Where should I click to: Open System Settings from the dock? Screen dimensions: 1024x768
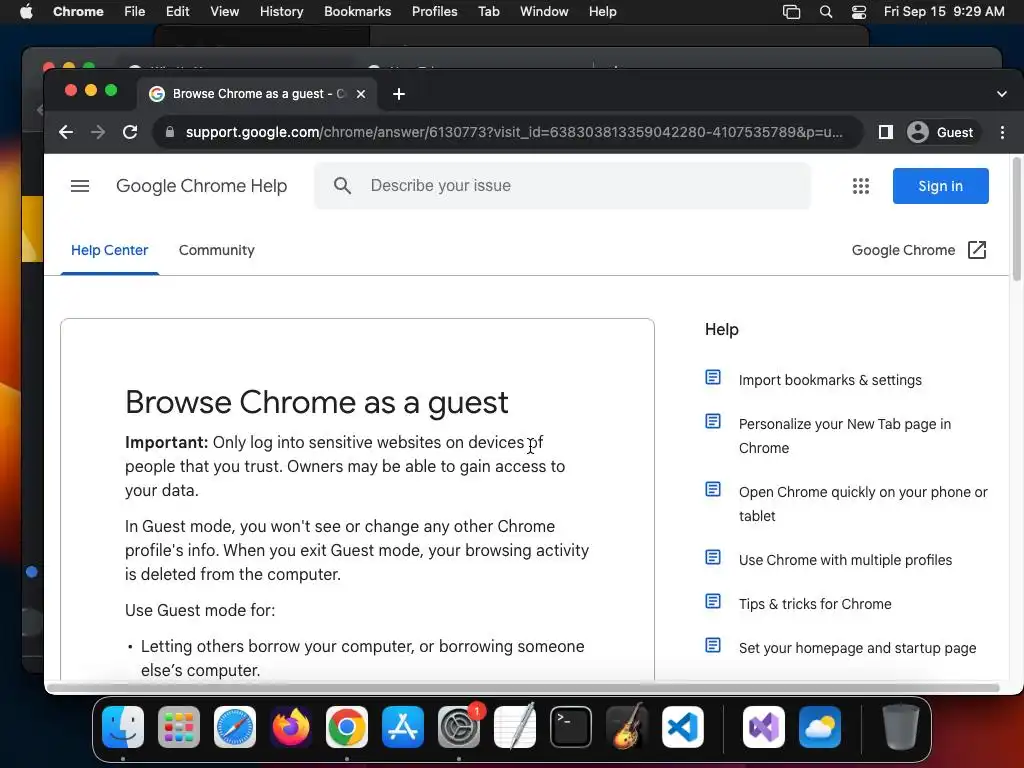[x=458, y=727]
